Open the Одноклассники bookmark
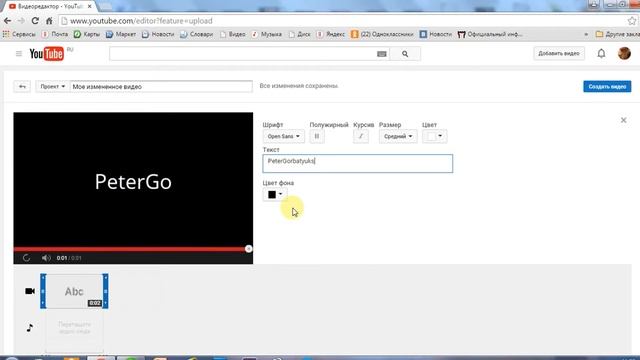The height and width of the screenshot is (360, 640). [x=382, y=34]
